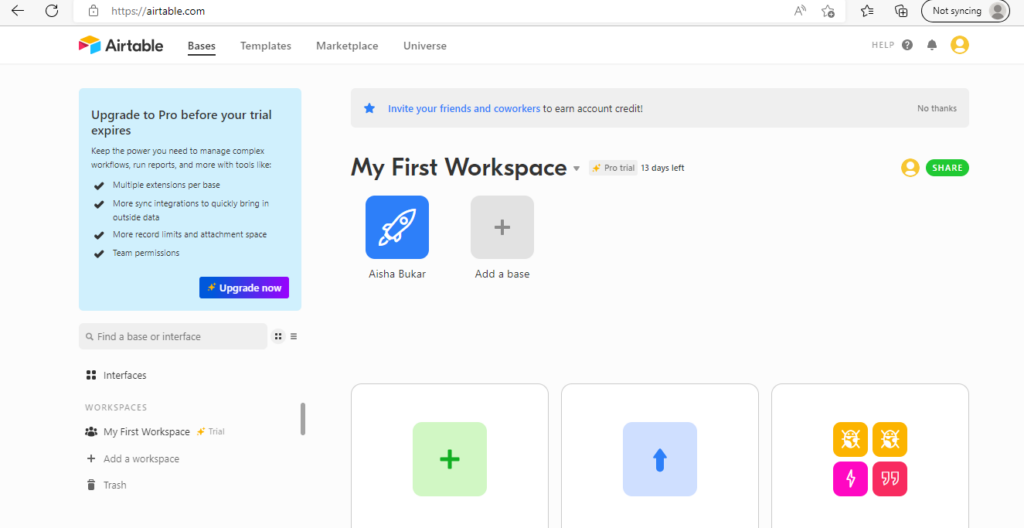
Task: Click Invite your friends and coworkers link
Action: coord(464,108)
